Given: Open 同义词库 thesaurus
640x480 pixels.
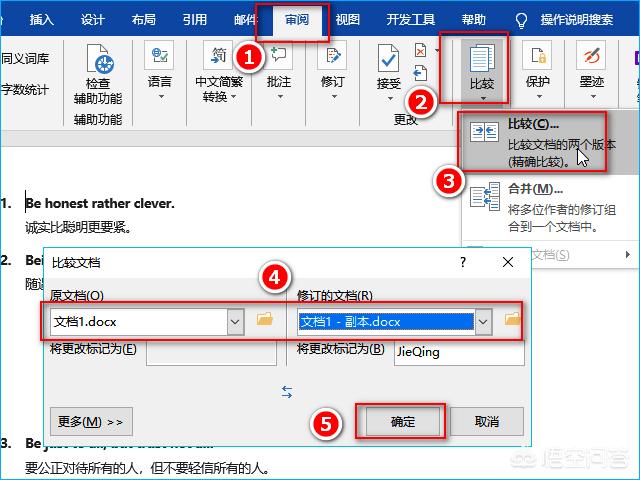Looking at the screenshot, I should pos(24,59).
